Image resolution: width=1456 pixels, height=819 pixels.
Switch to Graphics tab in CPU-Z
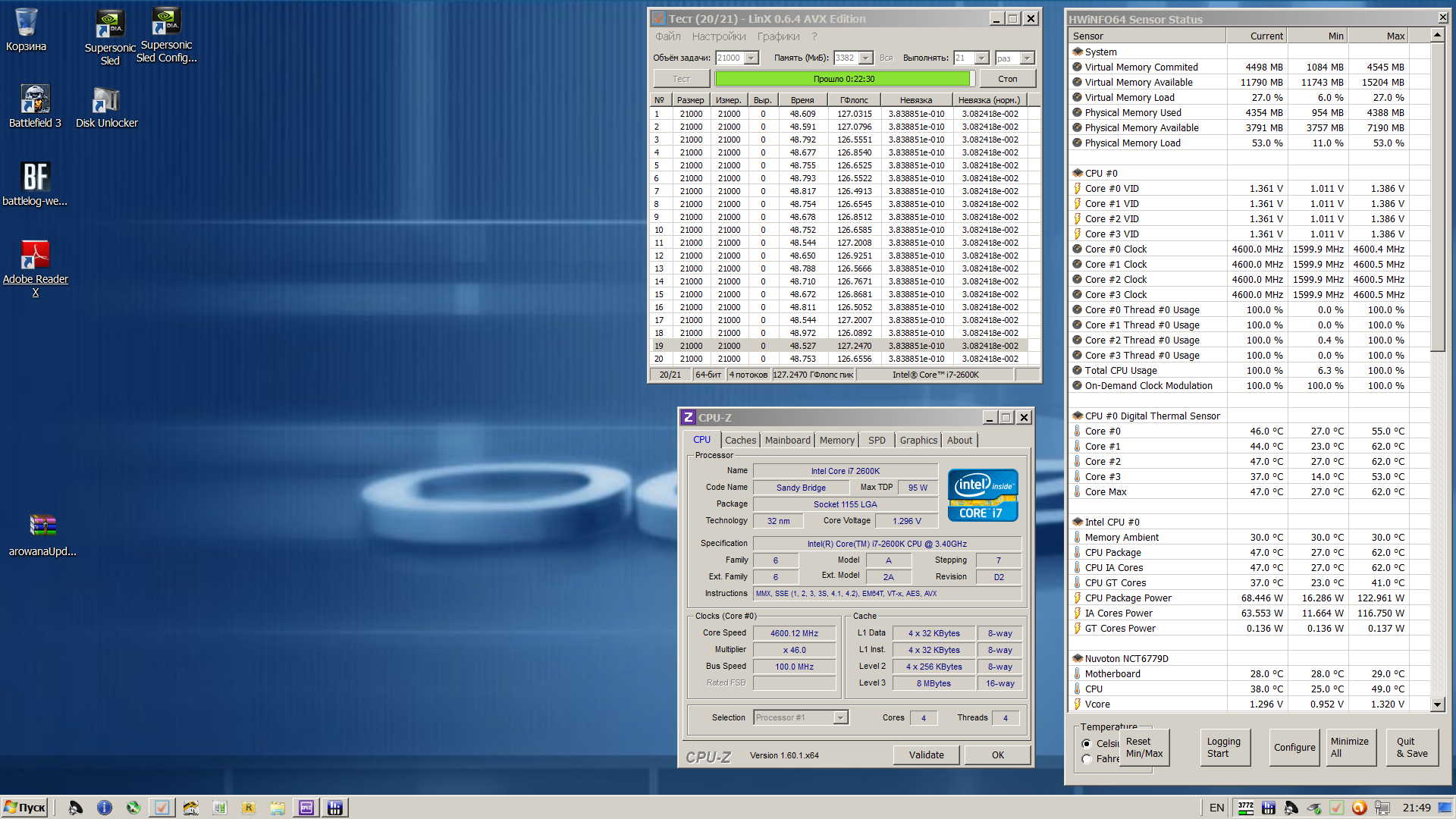tap(918, 440)
